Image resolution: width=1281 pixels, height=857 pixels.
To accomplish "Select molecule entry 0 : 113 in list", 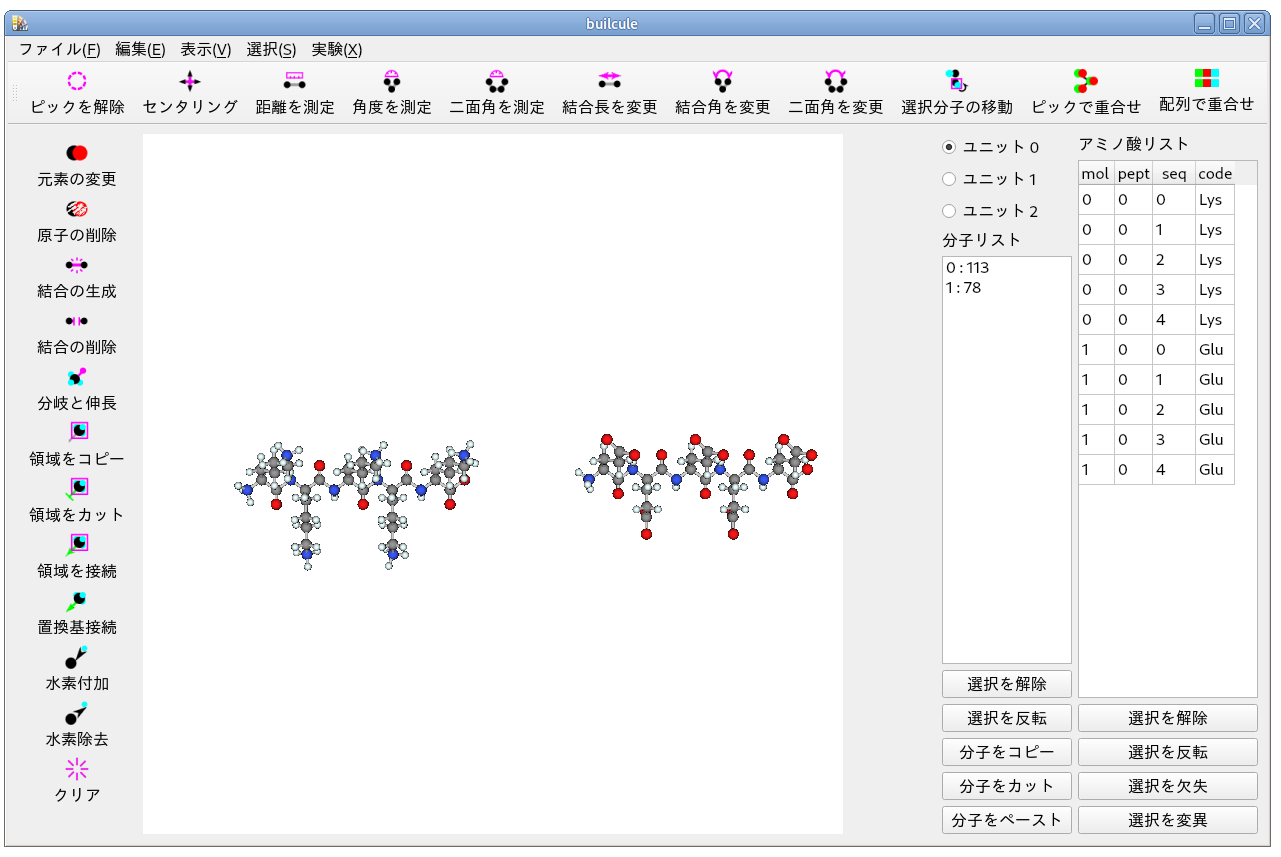I will click(968, 268).
